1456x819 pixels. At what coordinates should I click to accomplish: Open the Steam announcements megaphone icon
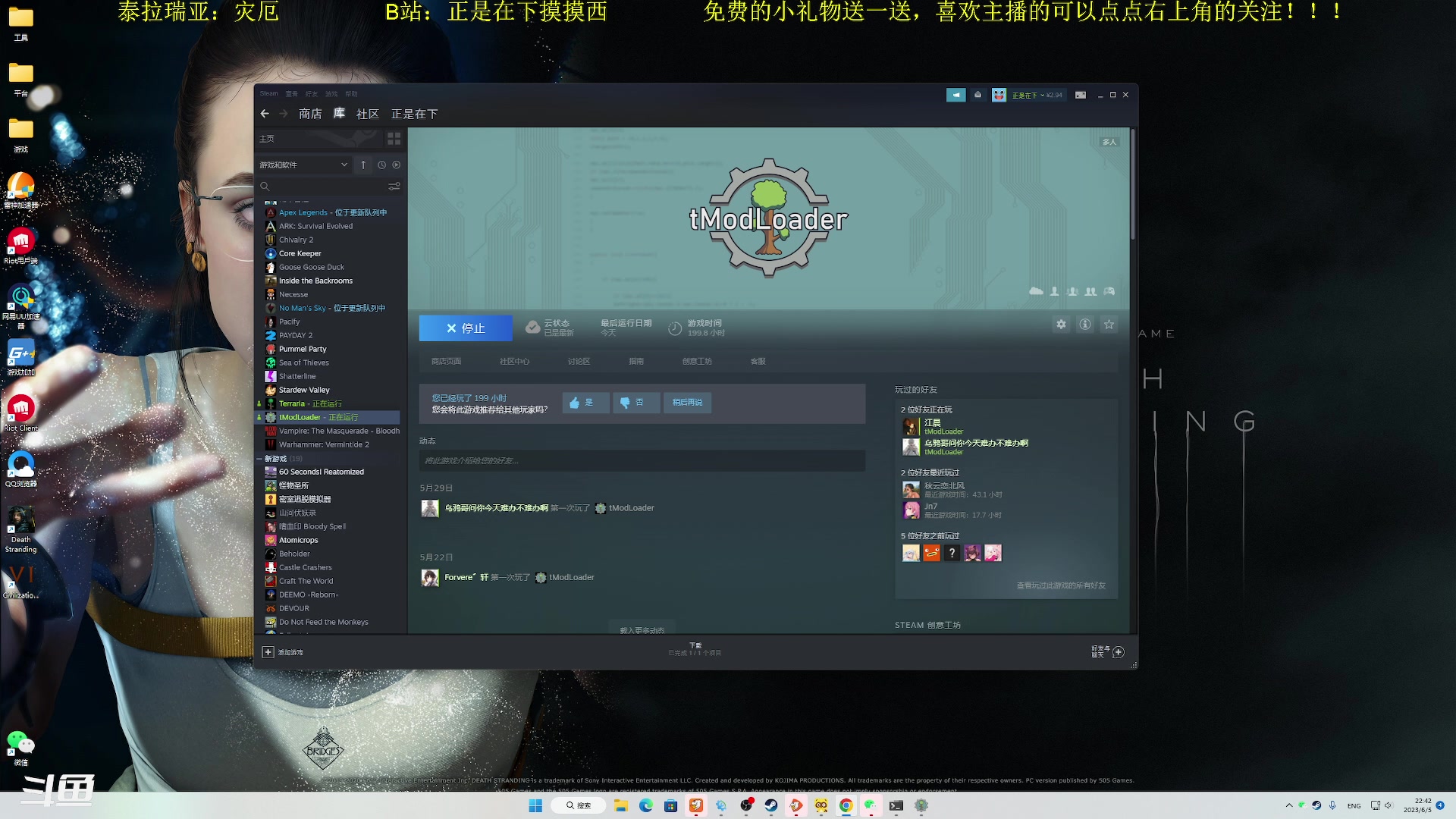coord(955,95)
